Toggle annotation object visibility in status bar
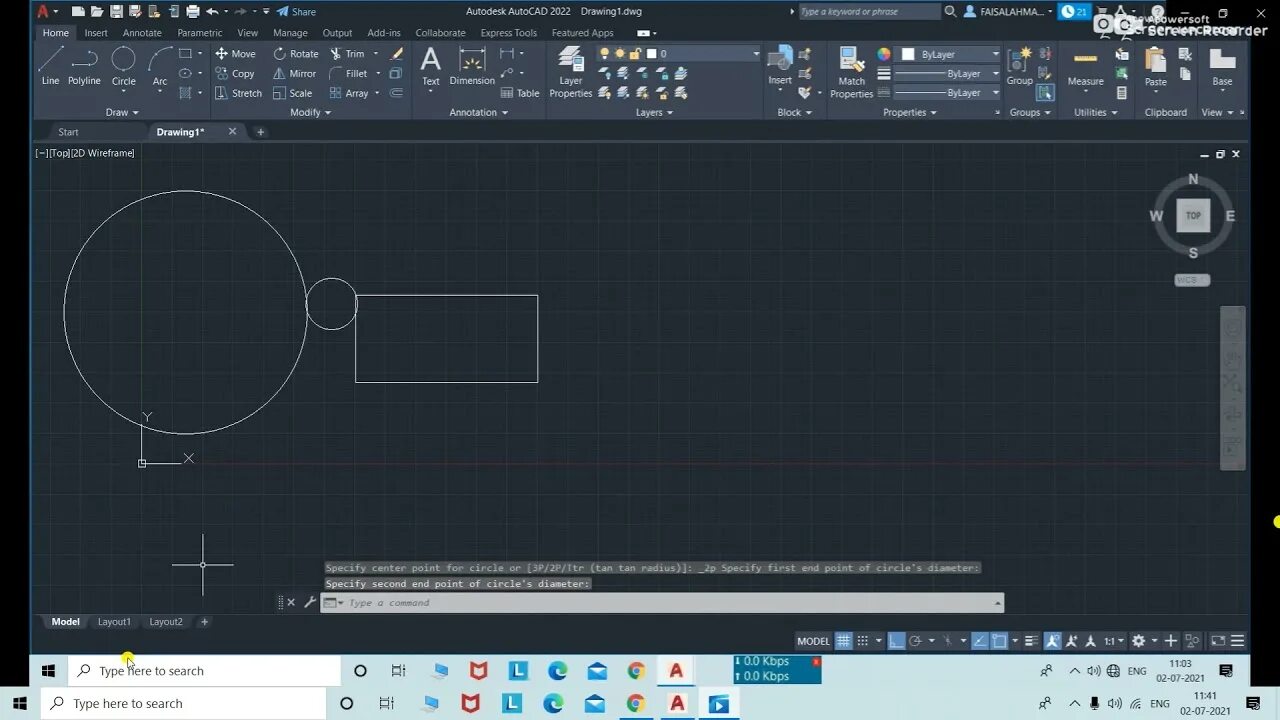Screen dimensions: 1280x720 click(x=1052, y=641)
